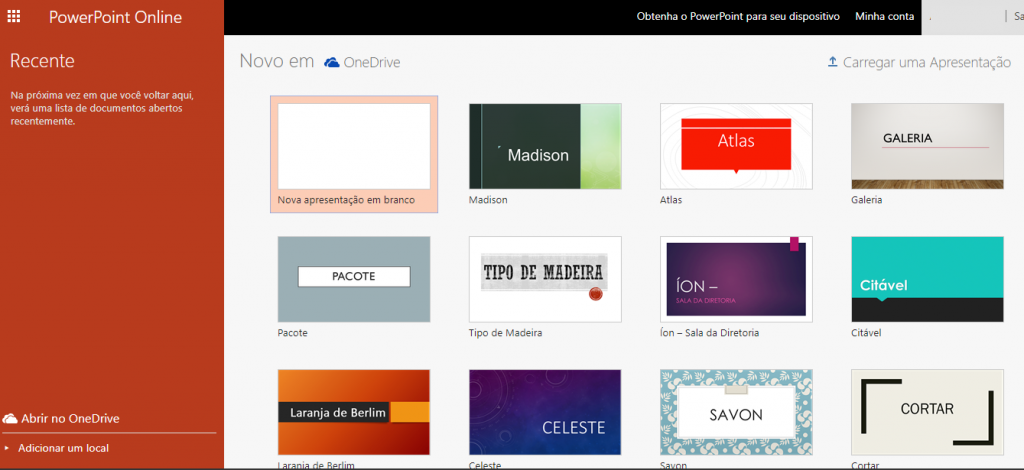Select the blank presentation thumbnail
1024x470 pixels.
click(x=354, y=146)
